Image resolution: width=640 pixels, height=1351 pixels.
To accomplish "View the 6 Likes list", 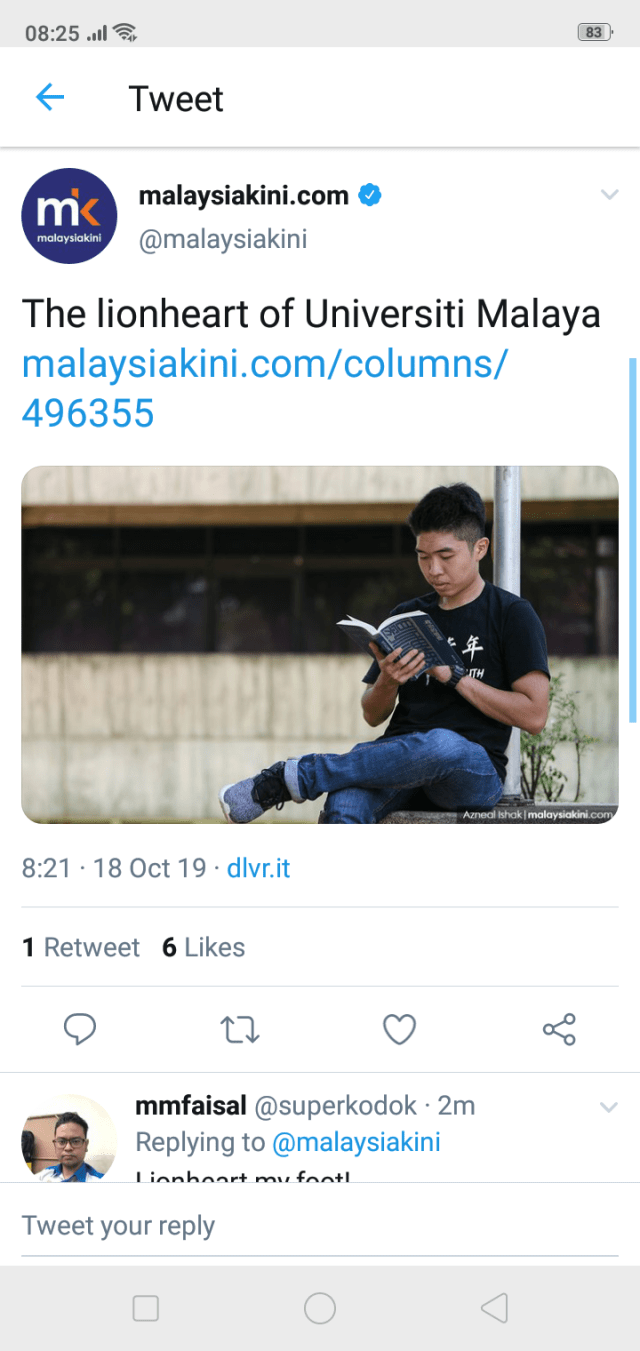I will coord(203,947).
